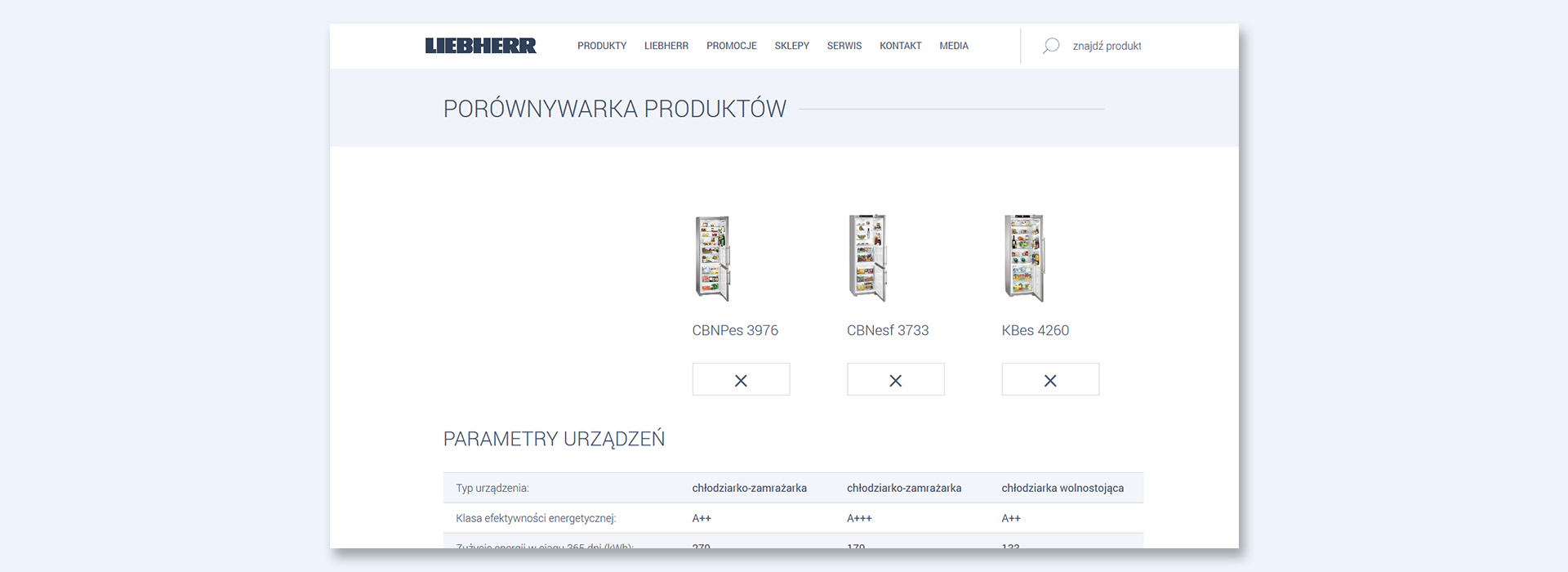
Task: Click the A+++ energy class value
Action: 859,518
